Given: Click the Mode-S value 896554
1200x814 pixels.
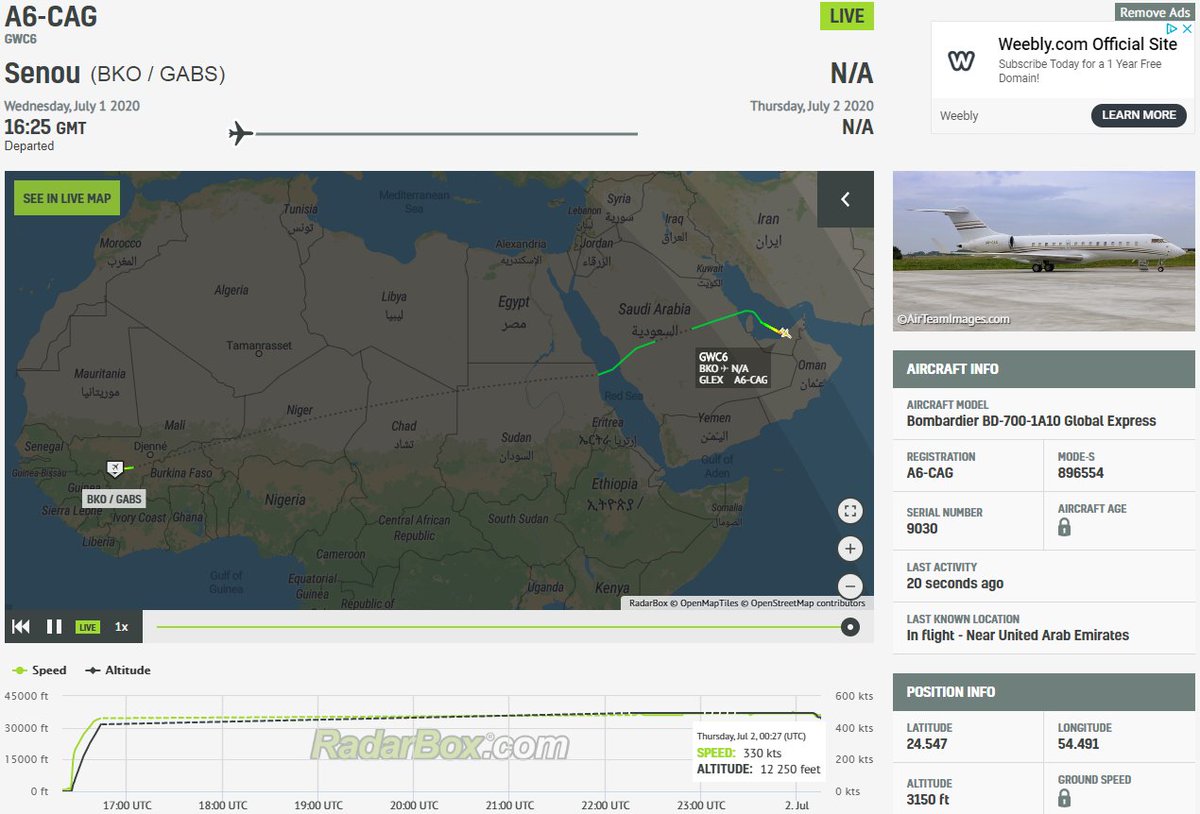Looking at the screenshot, I should 1081,473.
